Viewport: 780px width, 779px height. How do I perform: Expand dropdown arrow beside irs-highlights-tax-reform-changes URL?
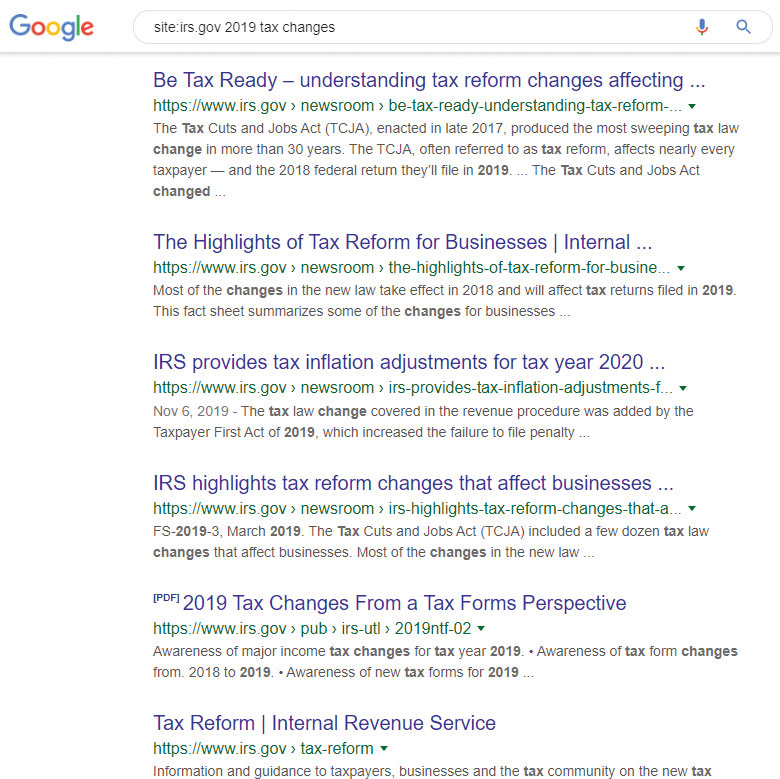click(692, 509)
